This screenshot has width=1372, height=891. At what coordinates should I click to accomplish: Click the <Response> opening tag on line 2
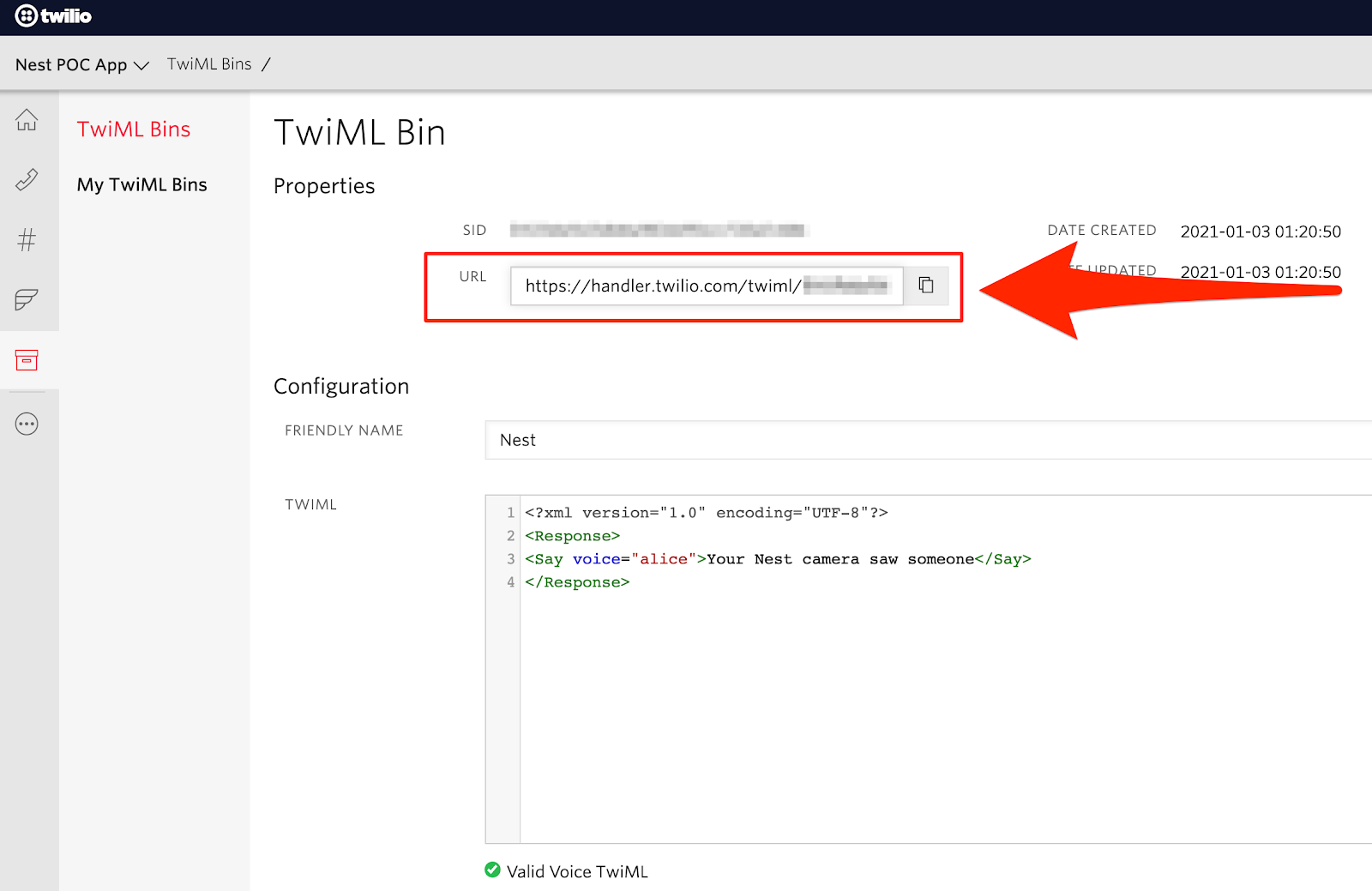pyautogui.click(x=572, y=536)
